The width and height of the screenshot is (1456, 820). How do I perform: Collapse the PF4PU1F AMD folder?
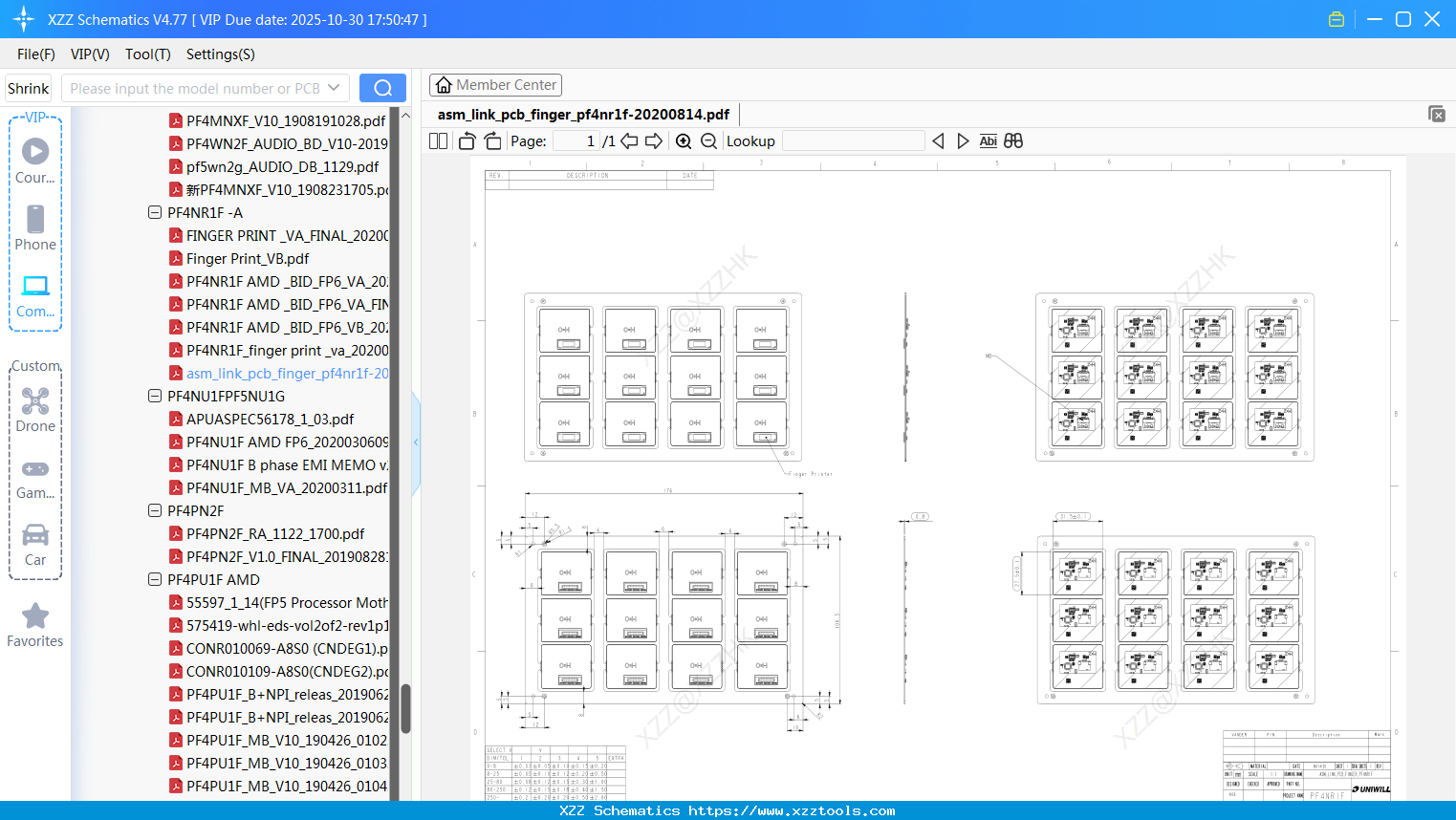point(155,580)
